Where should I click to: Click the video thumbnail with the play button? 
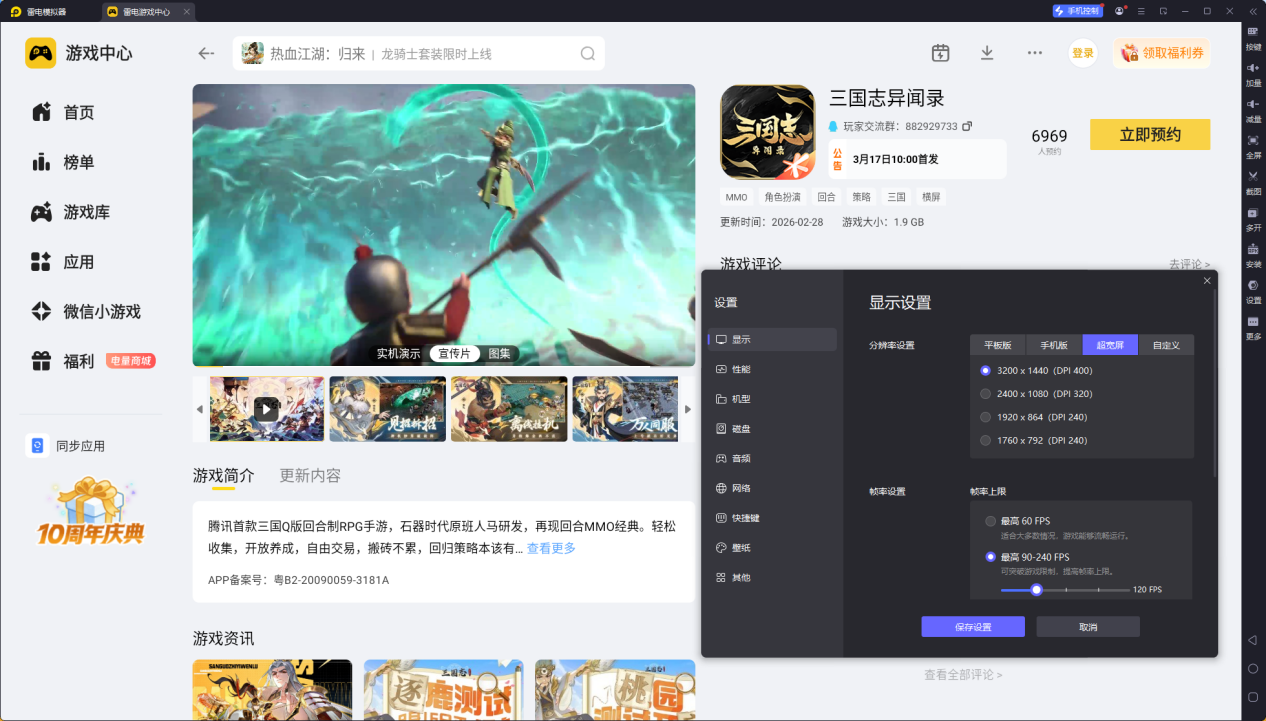(266, 409)
